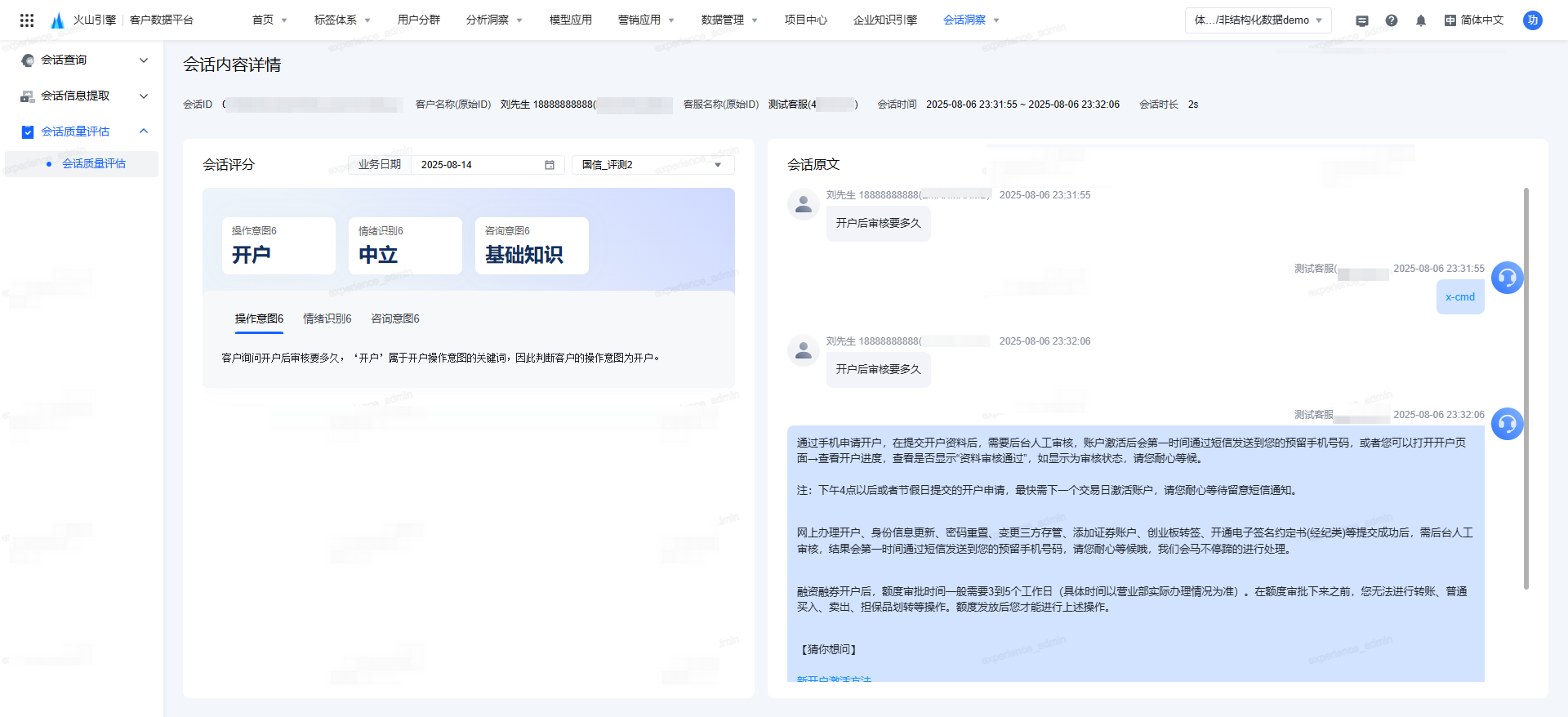1568x717 pixels.
Task: Click the 咨询意图6 基础知识 score card
Action: click(532, 246)
